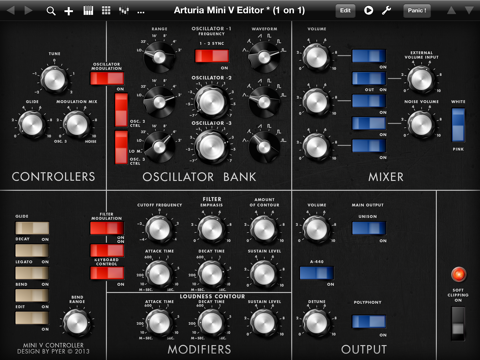The height and width of the screenshot is (360, 480).
Task: Toggle the A-440 blue switch
Action: tap(317, 273)
